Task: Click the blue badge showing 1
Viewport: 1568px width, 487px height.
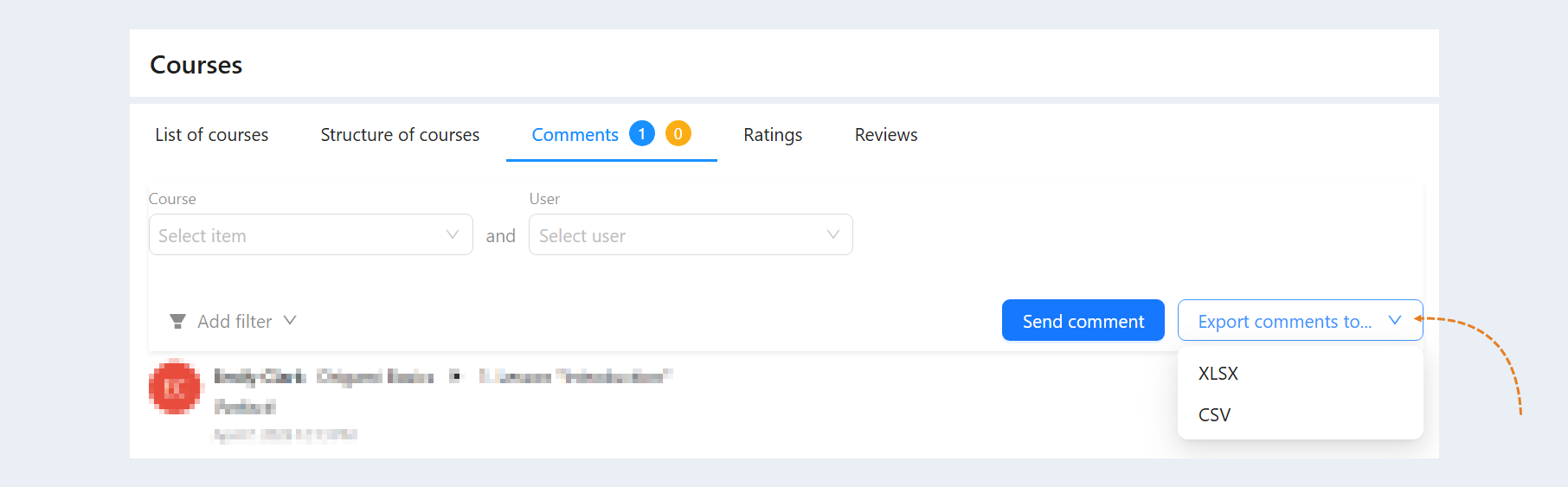Action: [642, 133]
